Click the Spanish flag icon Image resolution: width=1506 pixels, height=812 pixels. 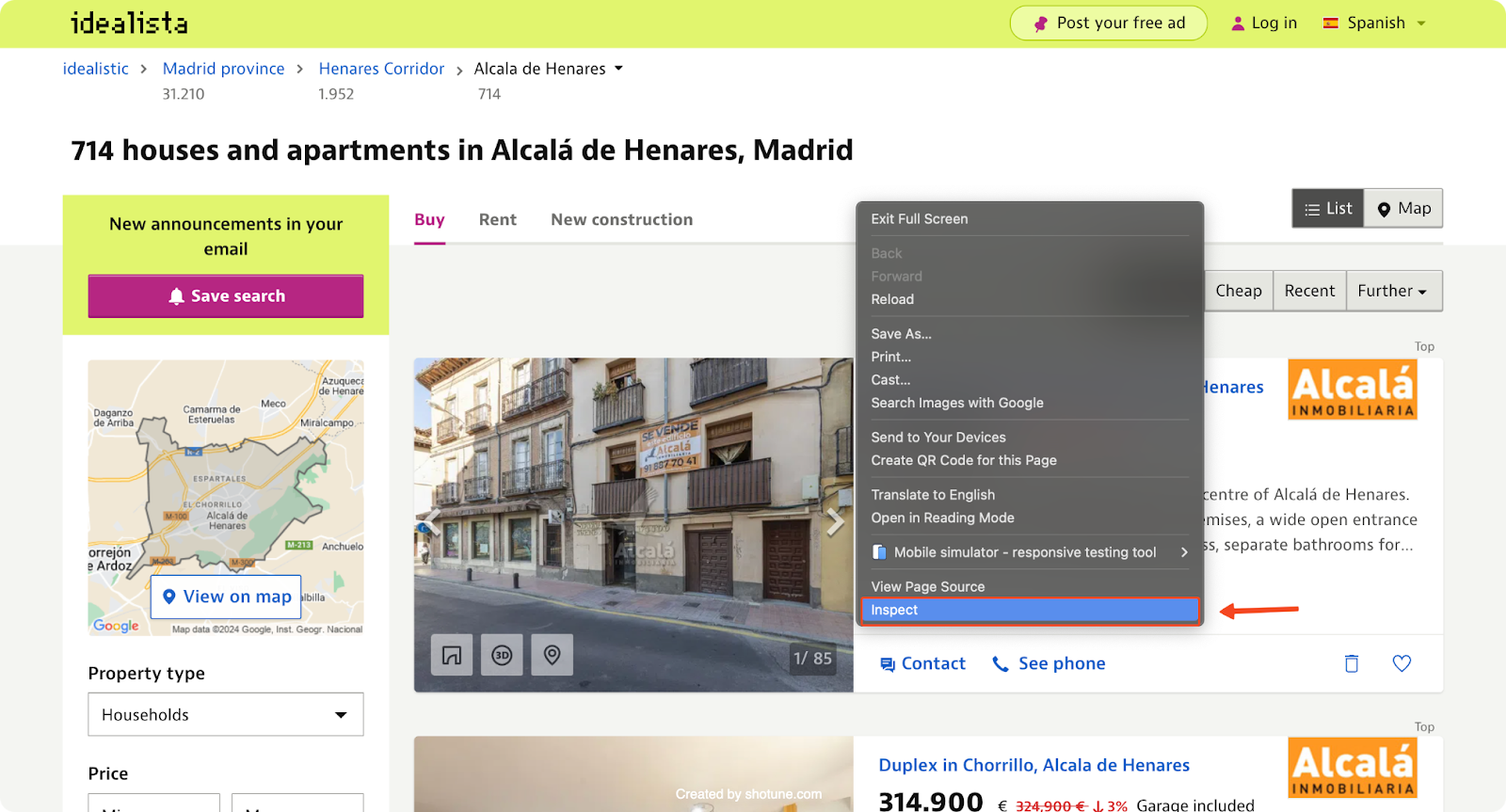[x=1331, y=24]
